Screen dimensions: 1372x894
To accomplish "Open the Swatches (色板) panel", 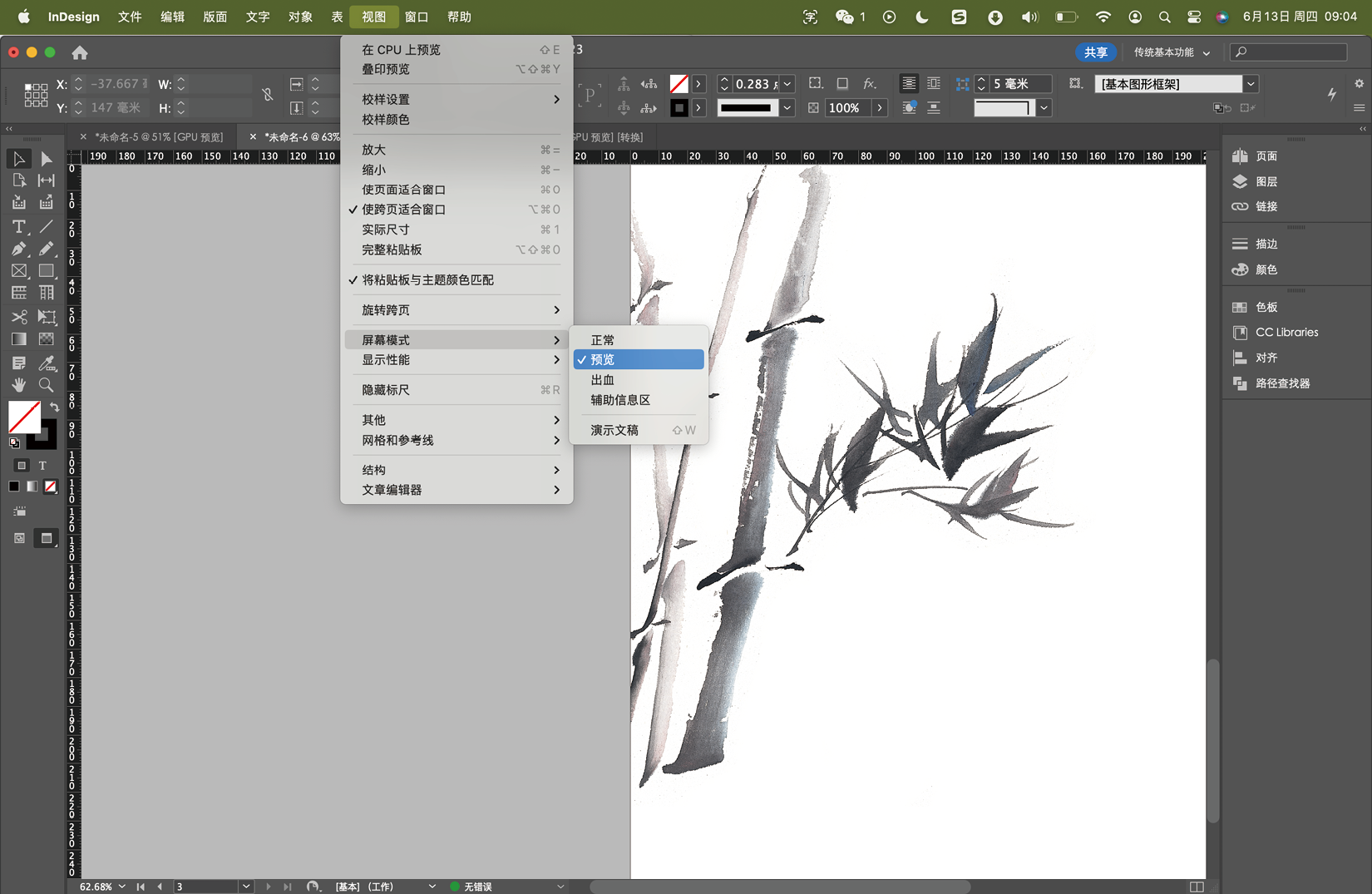I will tap(1266, 307).
